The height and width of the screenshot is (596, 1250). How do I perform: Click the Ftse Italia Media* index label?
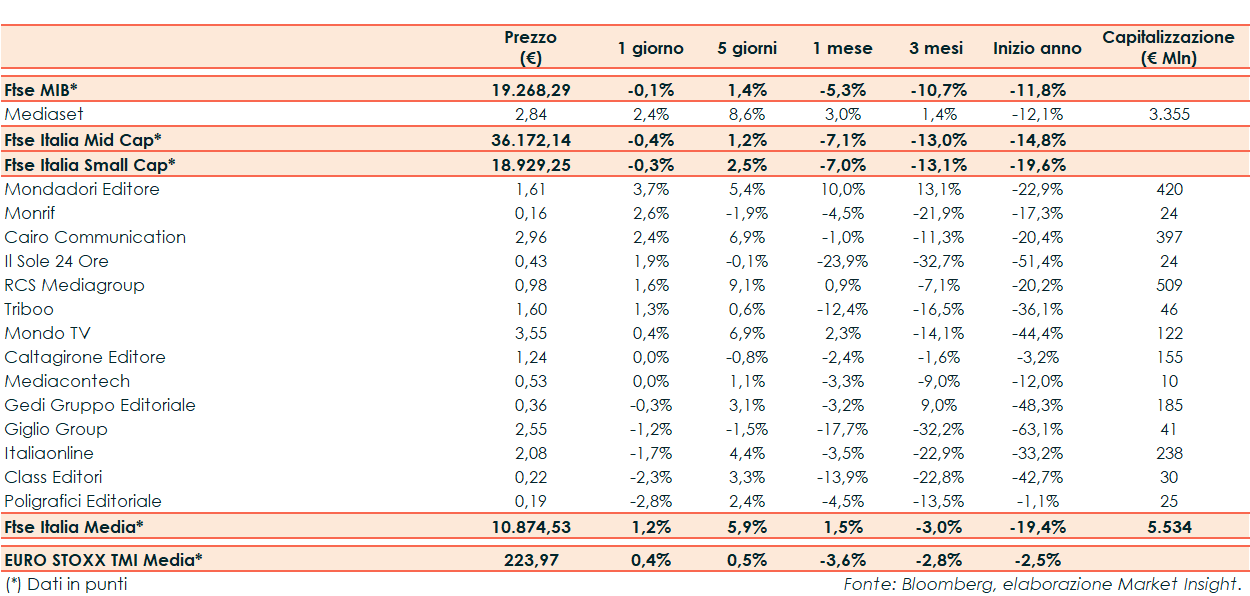click(74, 526)
